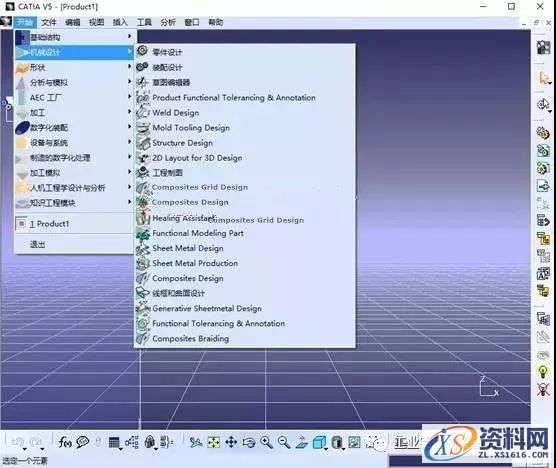Choose Sheet Metal Design workbench
The width and height of the screenshot is (556, 468).
point(245,248)
